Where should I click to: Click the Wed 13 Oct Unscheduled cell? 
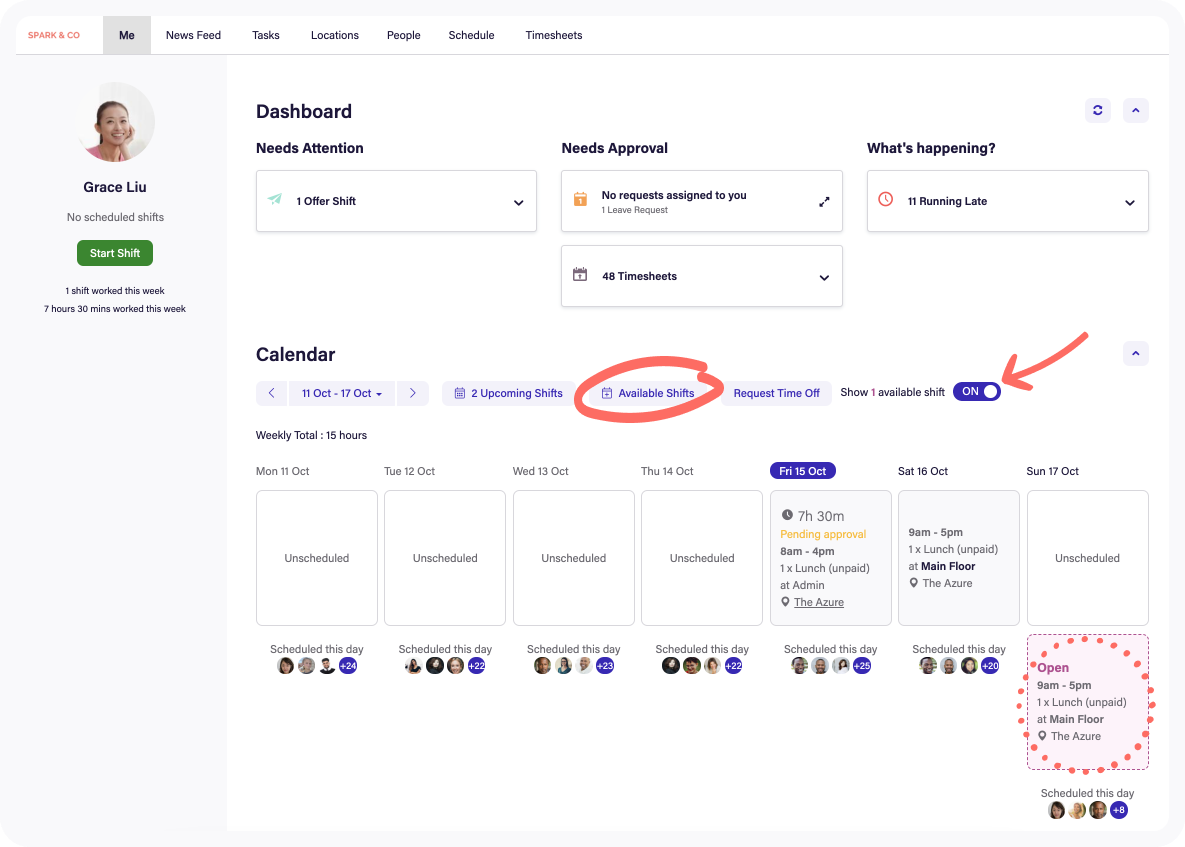[574, 558]
